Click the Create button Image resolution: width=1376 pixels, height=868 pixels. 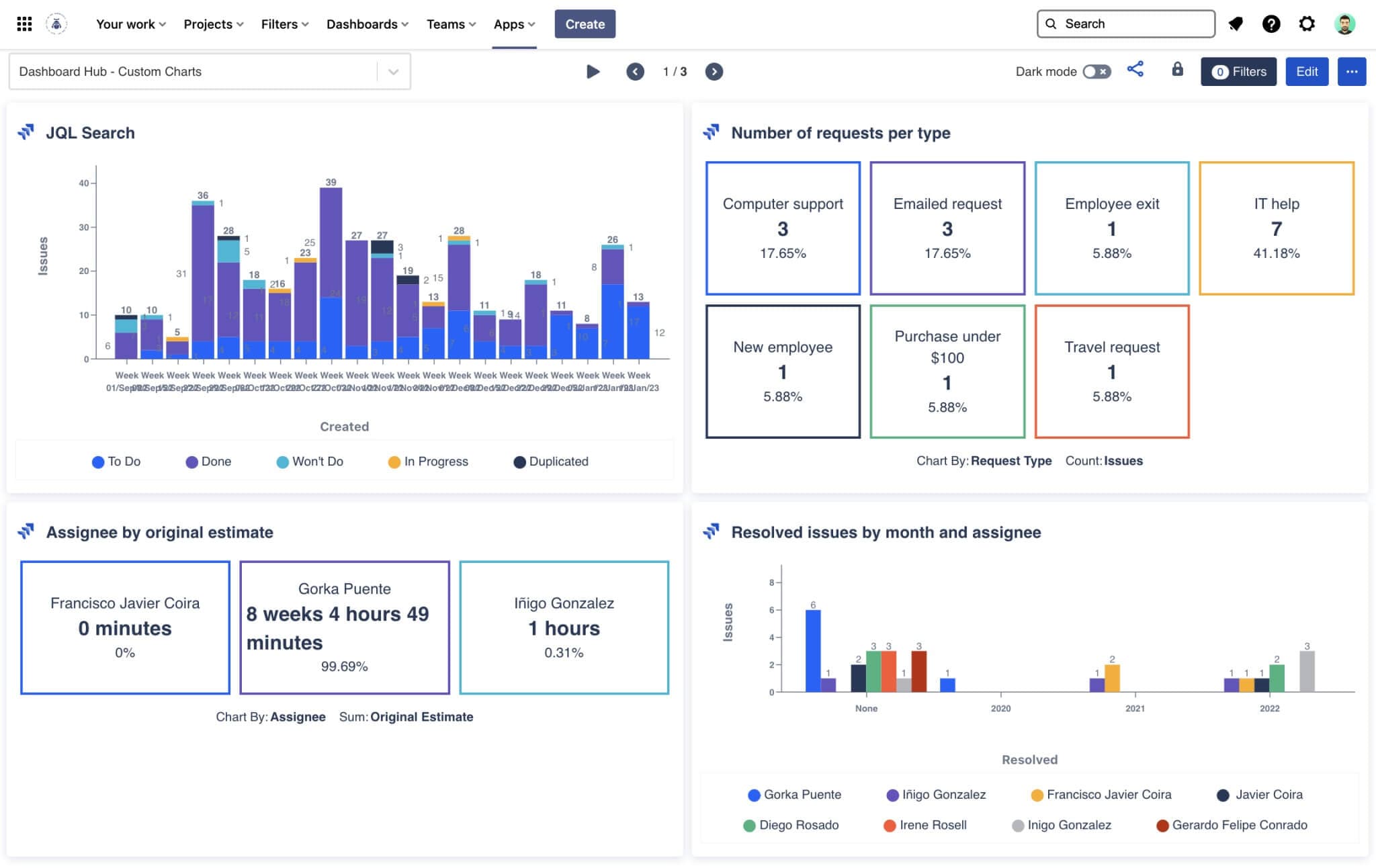point(585,24)
